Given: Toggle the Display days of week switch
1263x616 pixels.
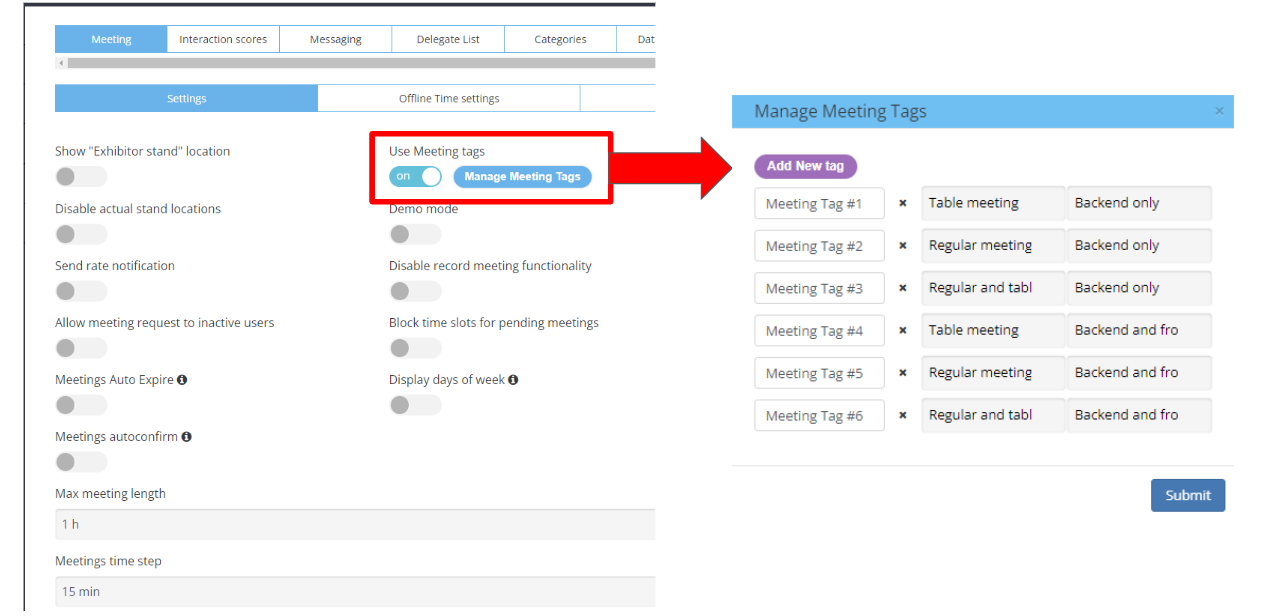Looking at the screenshot, I should click(415, 405).
